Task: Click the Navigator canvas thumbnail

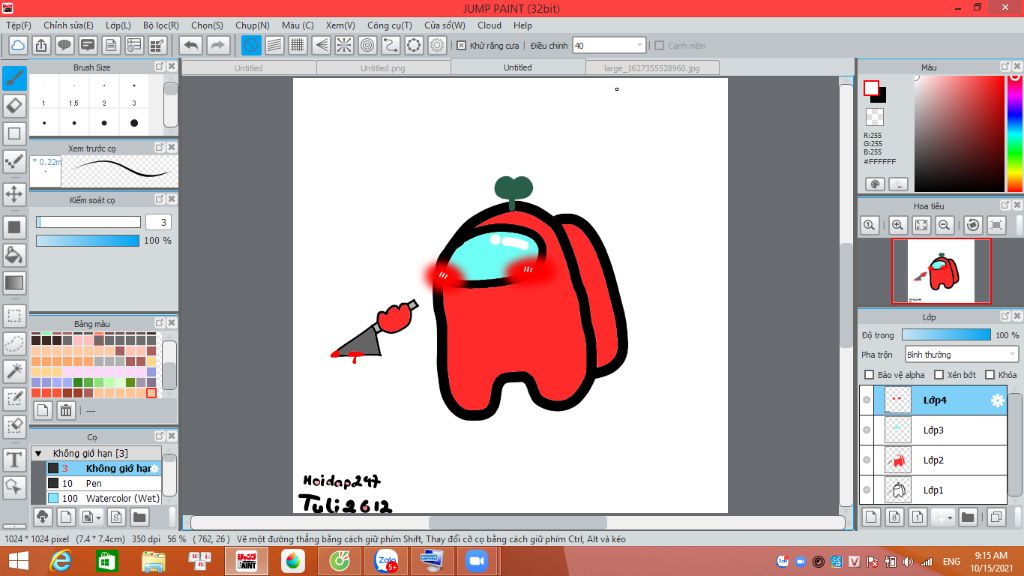Action: click(x=941, y=271)
